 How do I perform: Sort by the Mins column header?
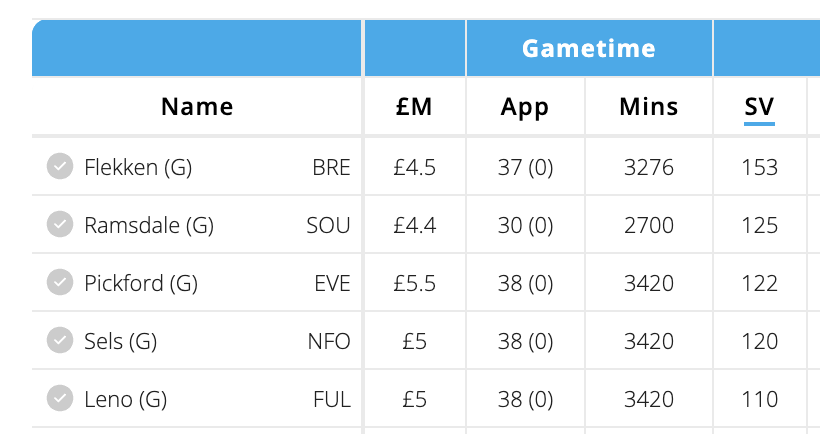648,106
